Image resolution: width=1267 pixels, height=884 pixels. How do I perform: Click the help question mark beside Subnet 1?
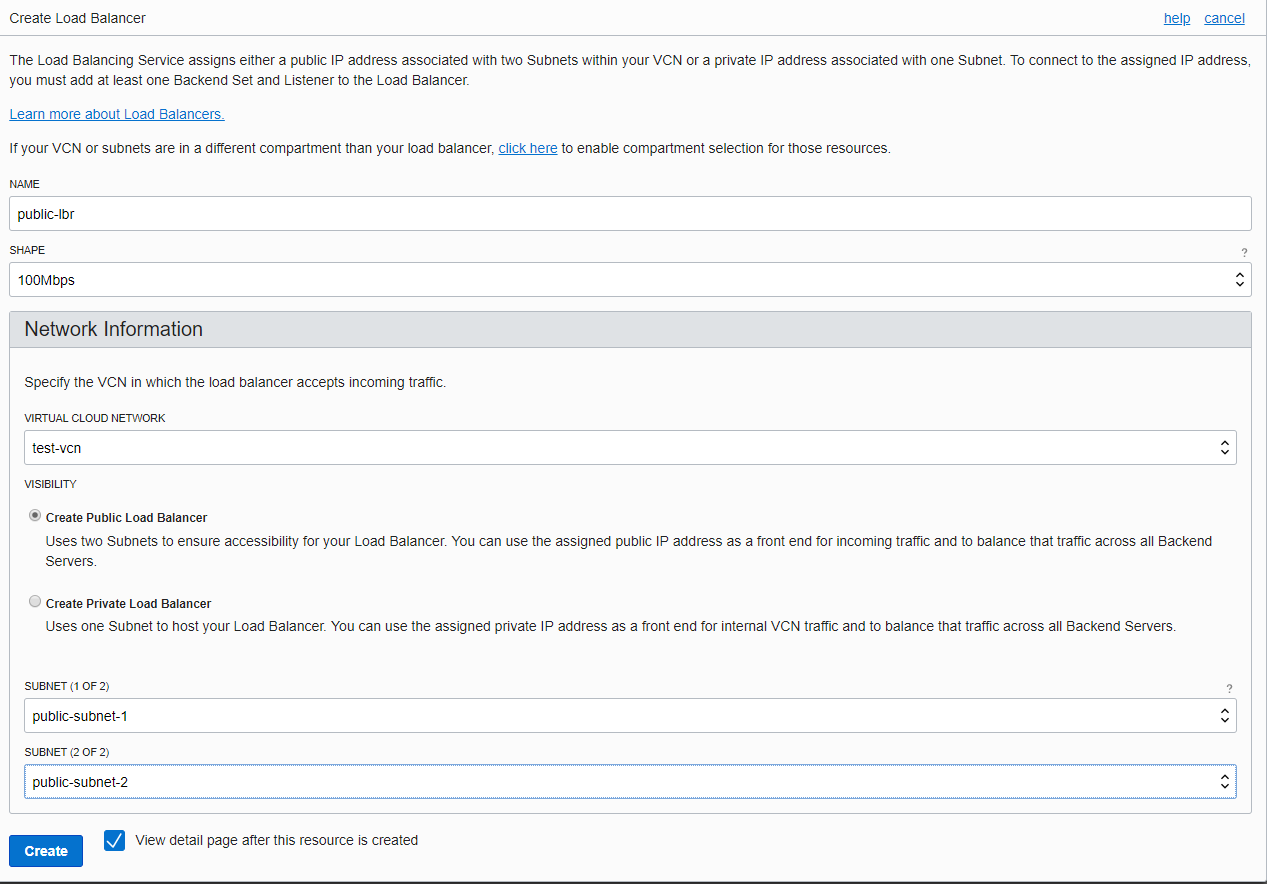click(x=1229, y=688)
